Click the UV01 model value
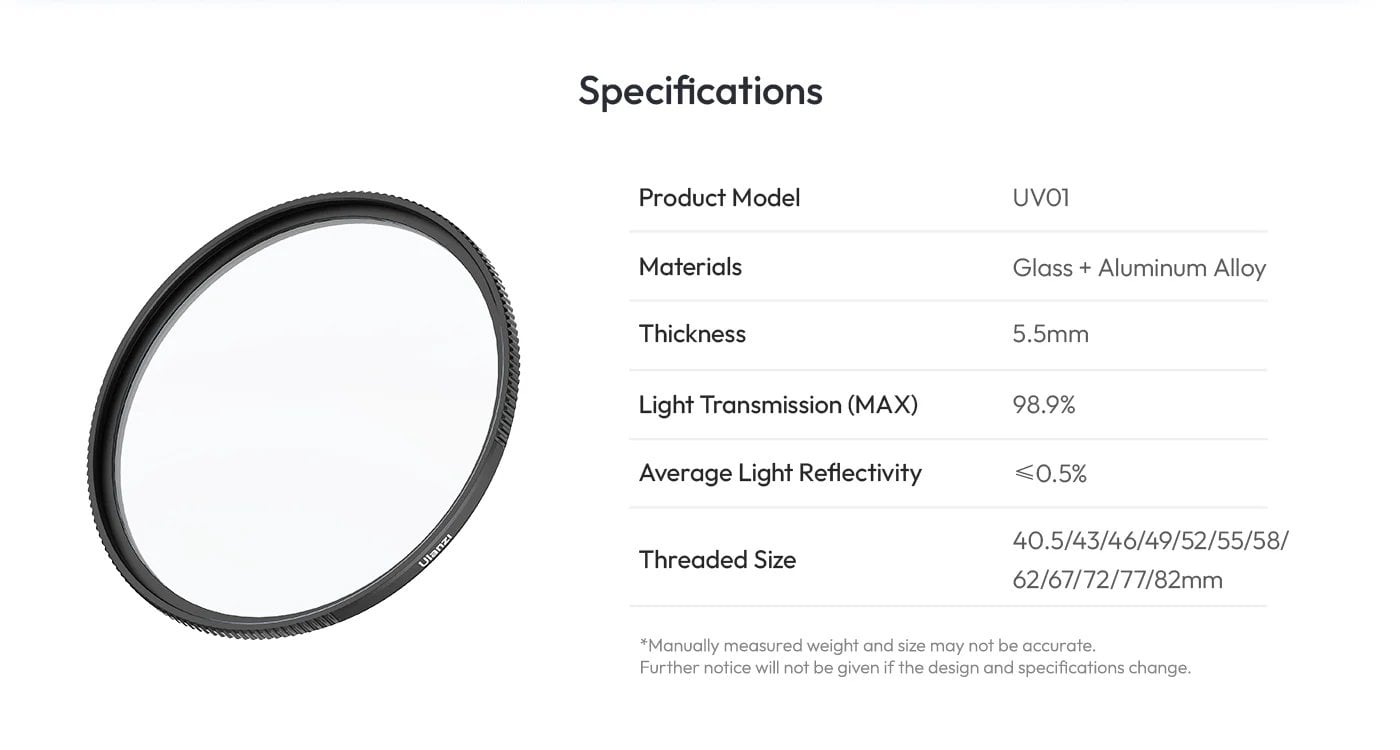Image resolution: width=1400 pixels, height=750 pixels. point(1040,198)
